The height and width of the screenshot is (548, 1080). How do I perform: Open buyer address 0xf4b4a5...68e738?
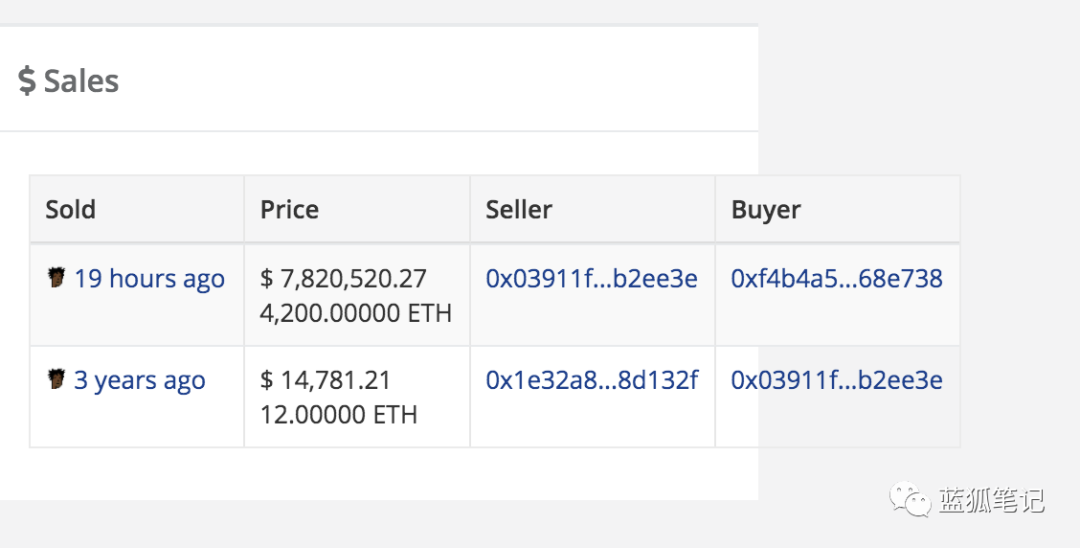837,278
